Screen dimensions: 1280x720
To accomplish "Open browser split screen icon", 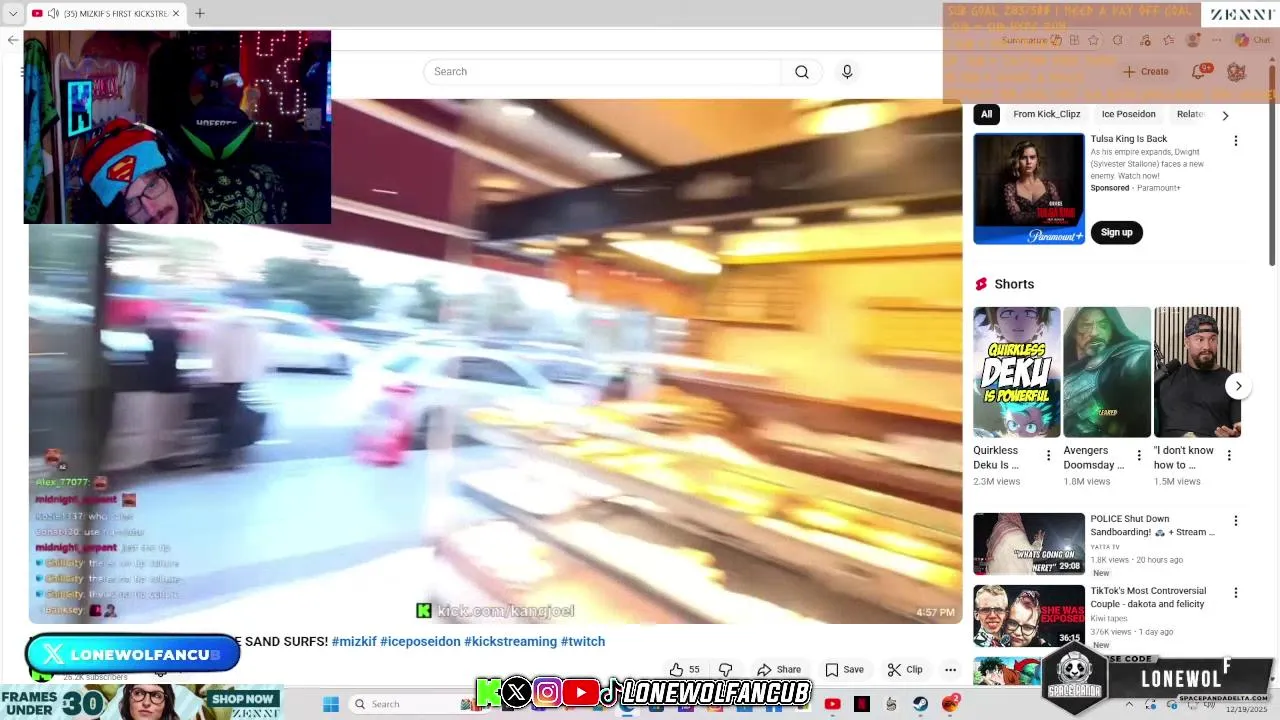I will click(1074, 40).
